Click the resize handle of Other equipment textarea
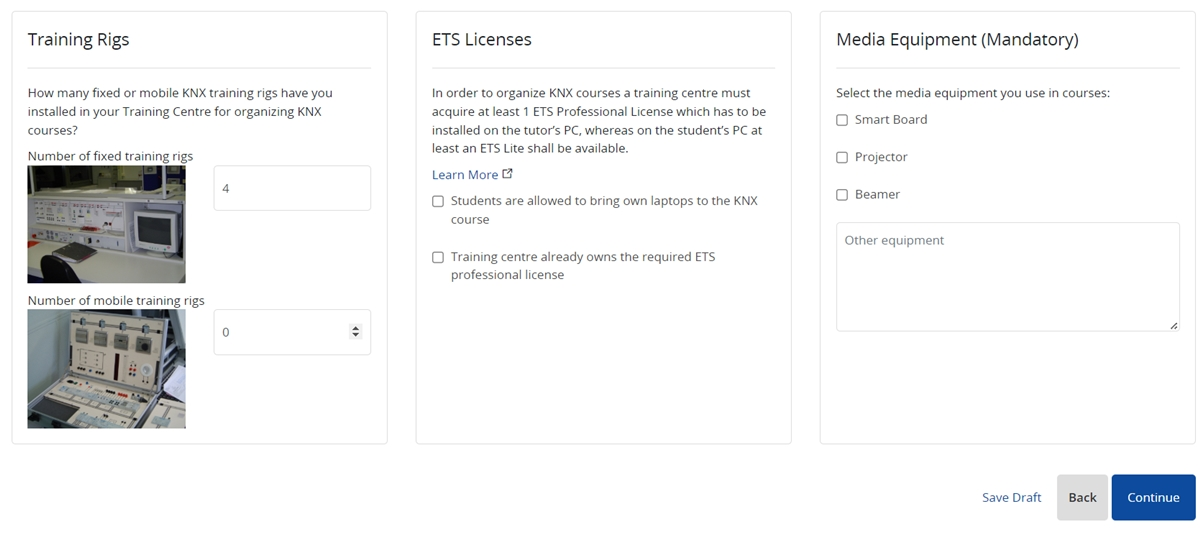This screenshot has width=1200, height=534. (x=1173, y=325)
